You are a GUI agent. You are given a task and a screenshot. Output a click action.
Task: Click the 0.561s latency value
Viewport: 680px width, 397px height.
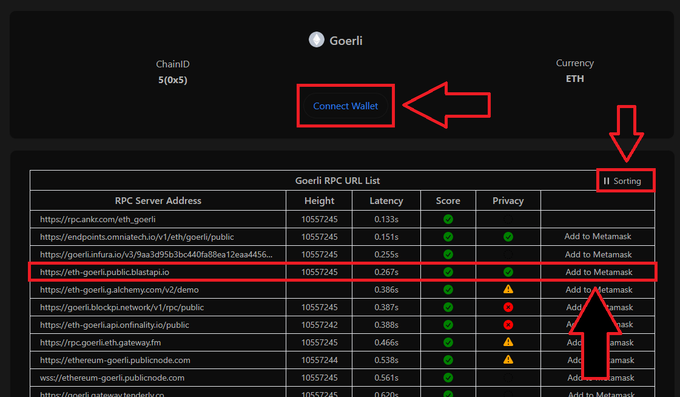(x=386, y=377)
